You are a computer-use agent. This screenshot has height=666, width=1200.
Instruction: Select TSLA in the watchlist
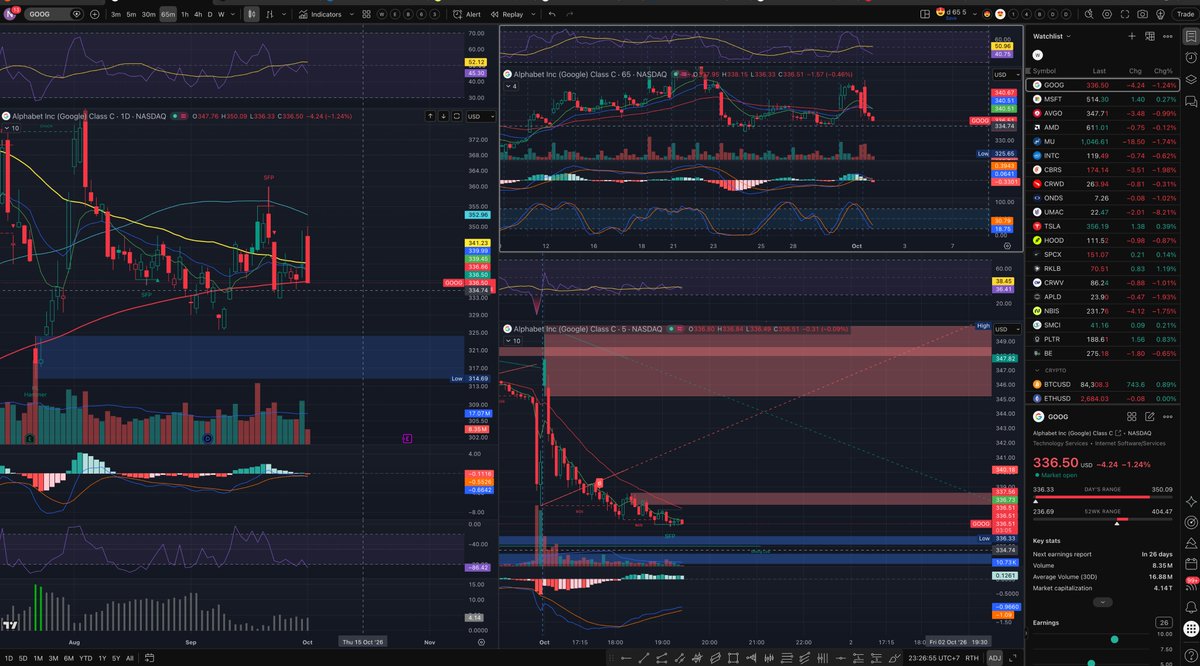(x=1101, y=227)
